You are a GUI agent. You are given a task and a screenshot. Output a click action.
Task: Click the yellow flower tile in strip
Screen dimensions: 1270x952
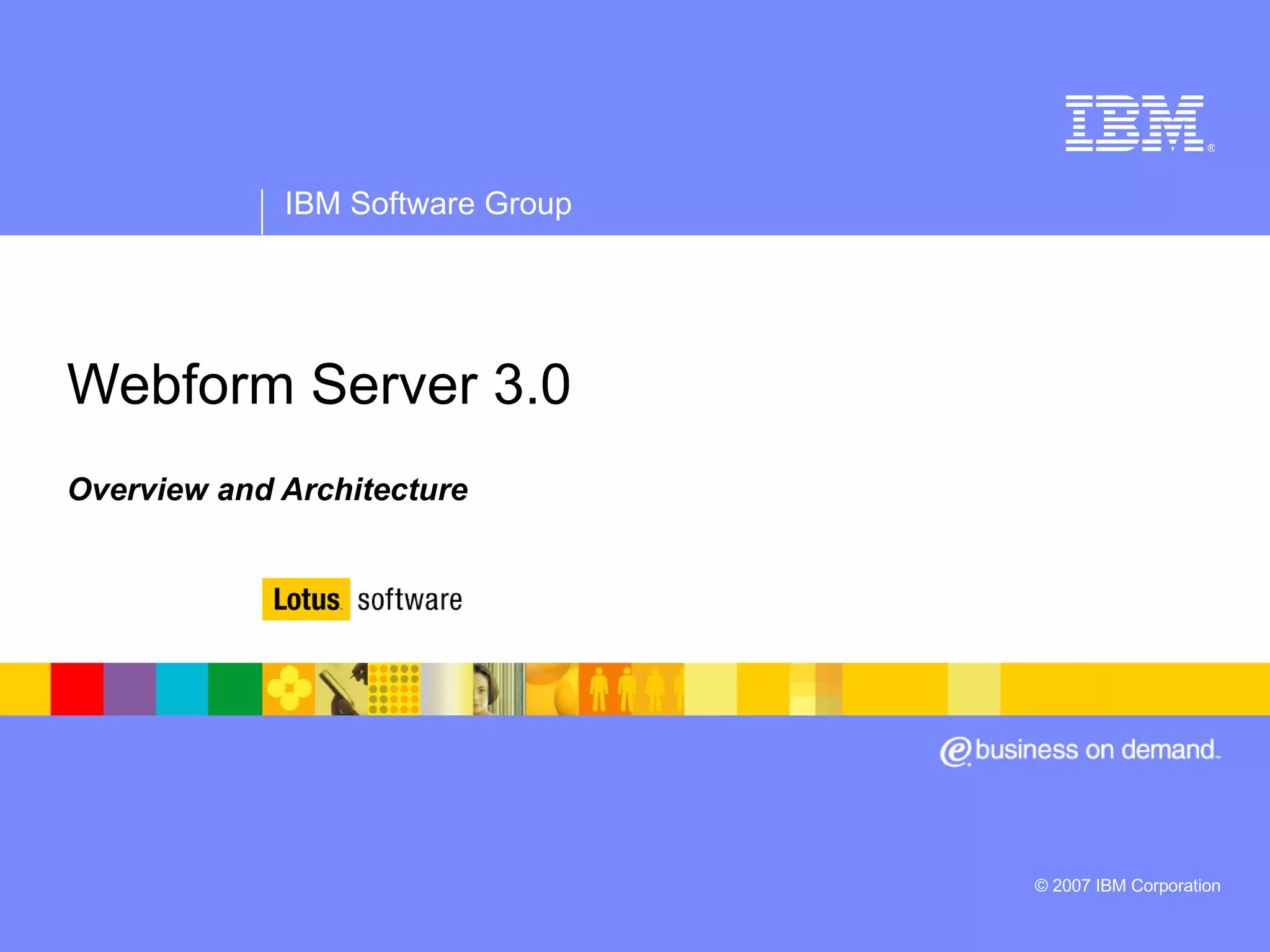(x=288, y=689)
